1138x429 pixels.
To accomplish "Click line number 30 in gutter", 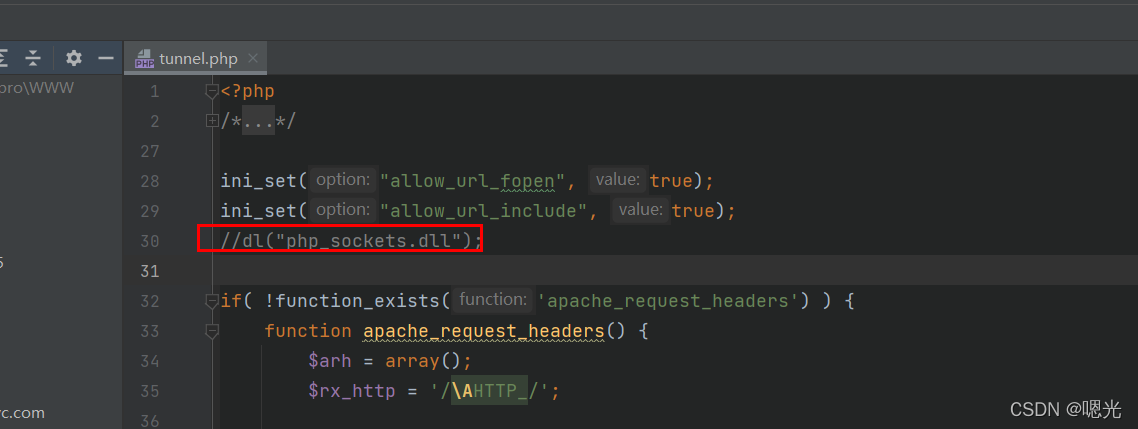I will pyautogui.click(x=150, y=240).
